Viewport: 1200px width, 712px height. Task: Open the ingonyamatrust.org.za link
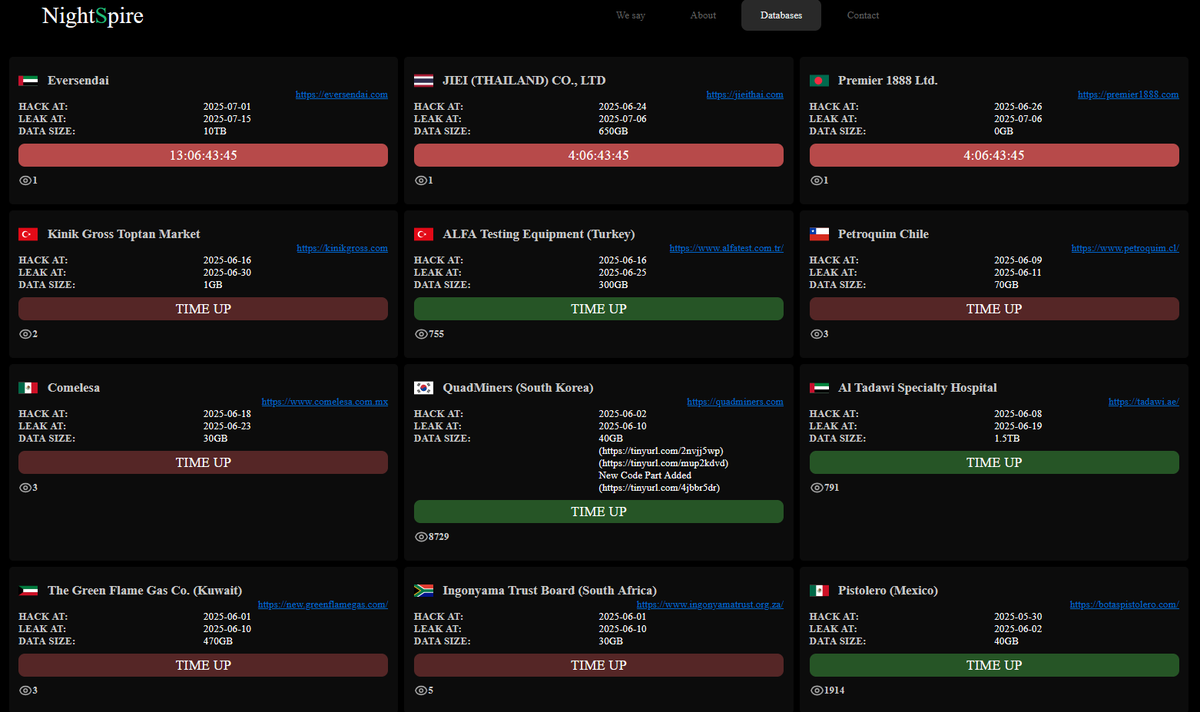710,605
